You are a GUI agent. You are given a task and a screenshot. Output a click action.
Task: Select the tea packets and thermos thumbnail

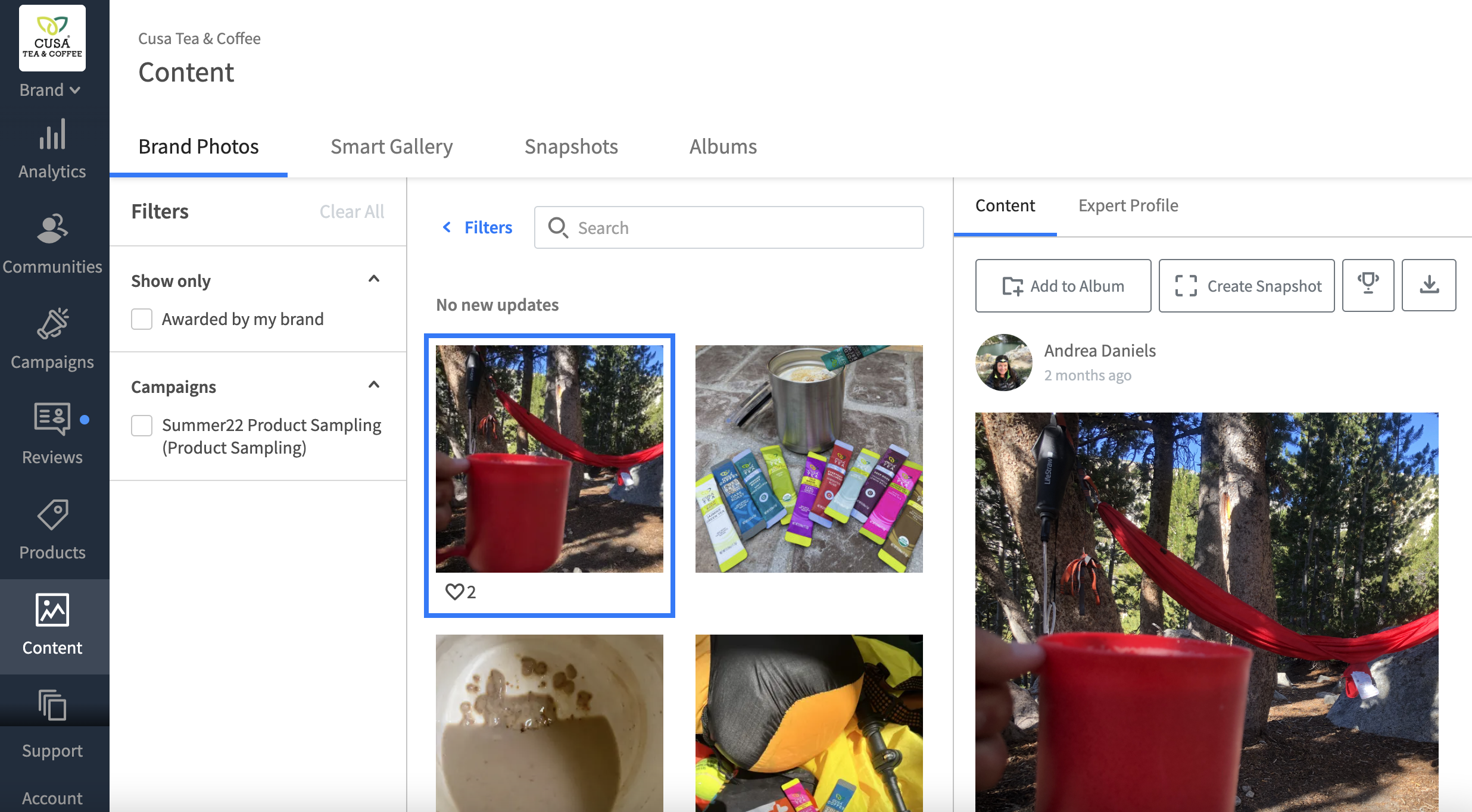809,459
